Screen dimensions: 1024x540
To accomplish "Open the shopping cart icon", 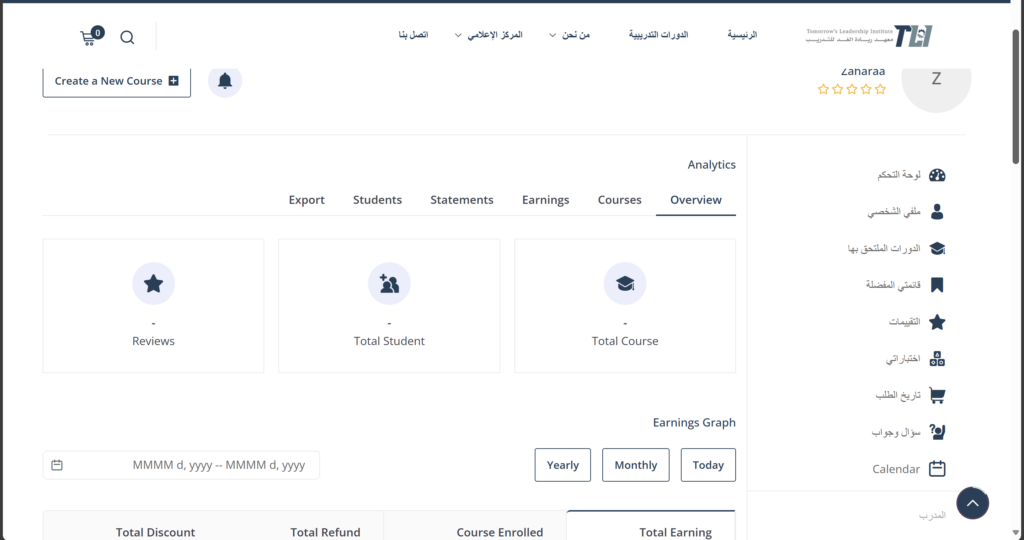I will (91, 37).
